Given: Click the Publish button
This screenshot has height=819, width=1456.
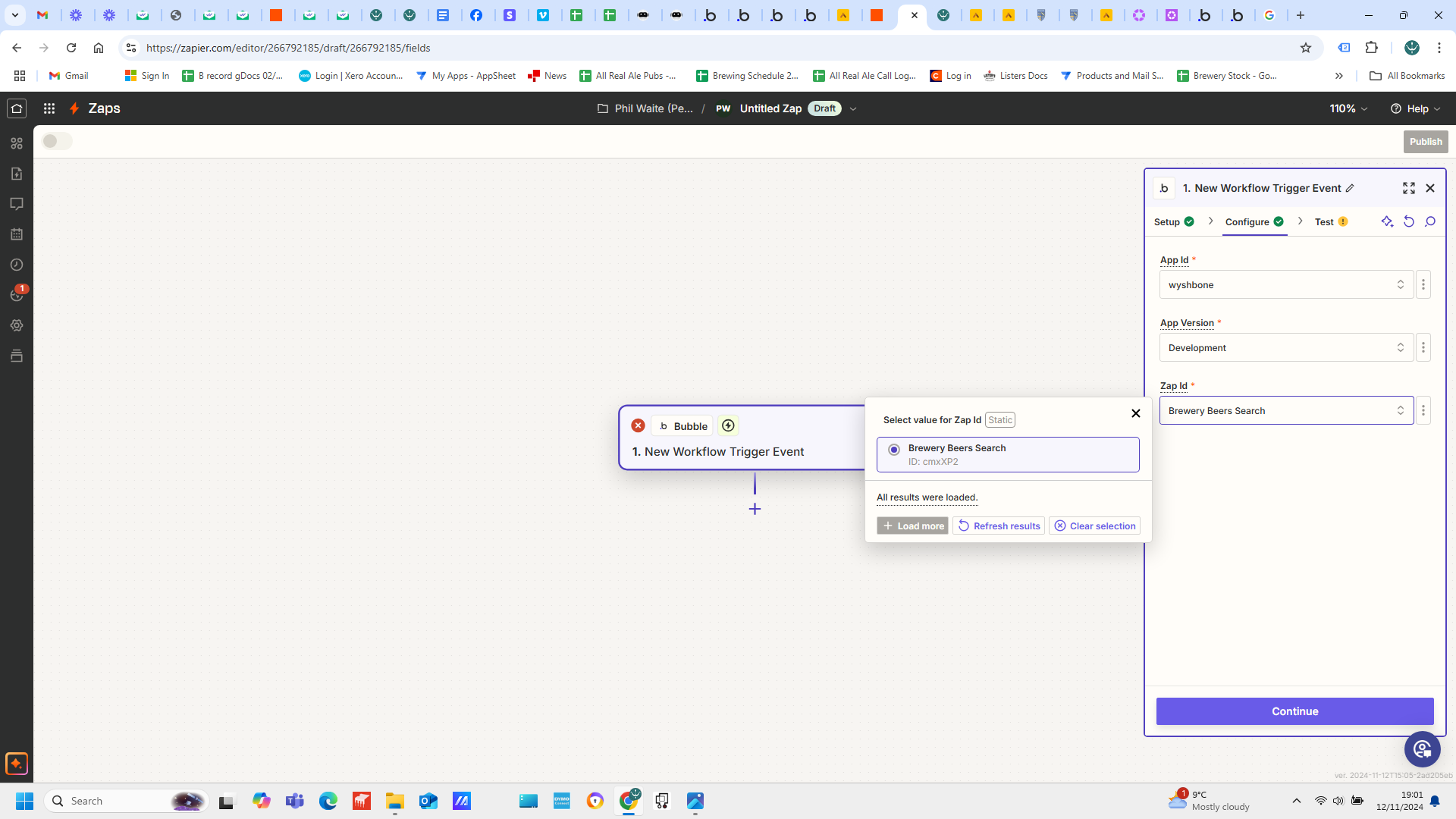Looking at the screenshot, I should click(1425, 141).
